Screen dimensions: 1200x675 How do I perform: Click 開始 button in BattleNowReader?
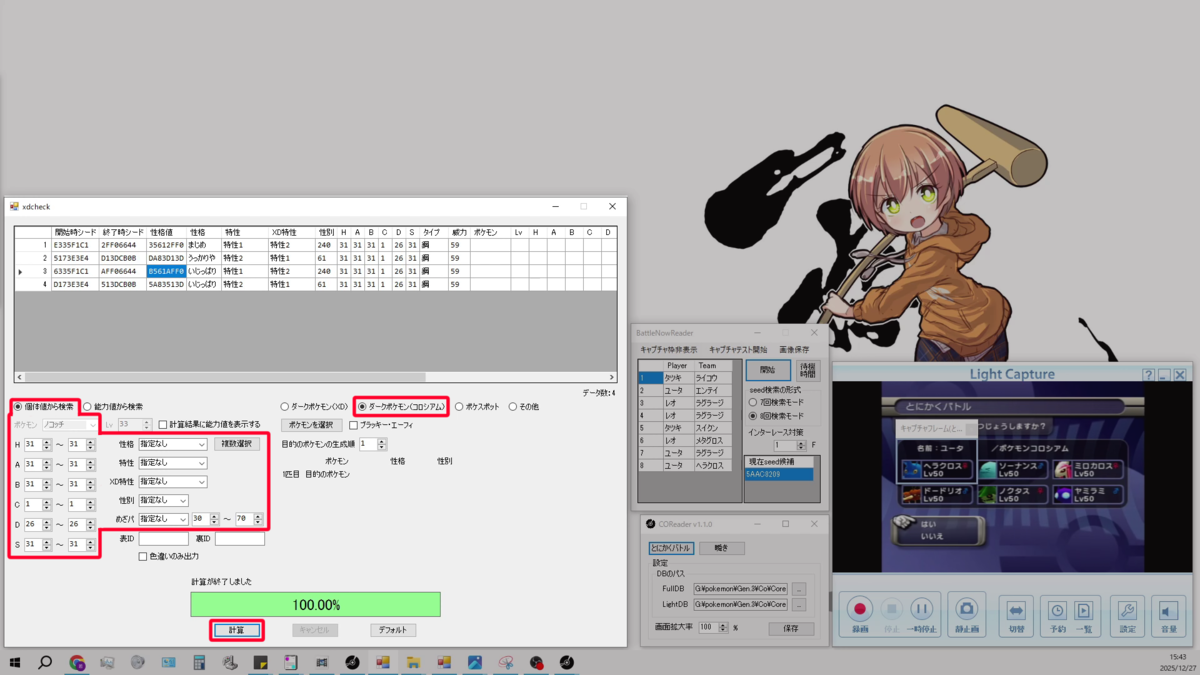[x=768, y=370]
